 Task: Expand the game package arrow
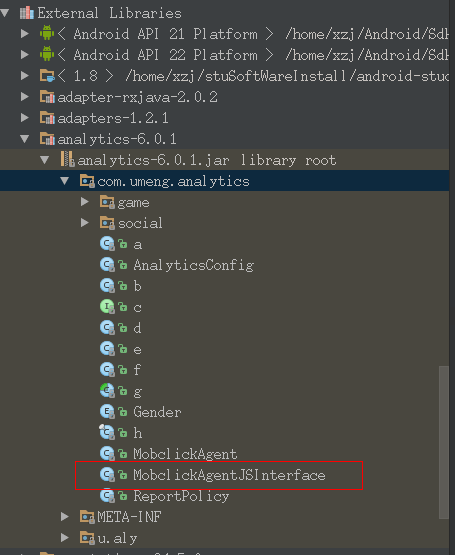click(x=85, y=202)
